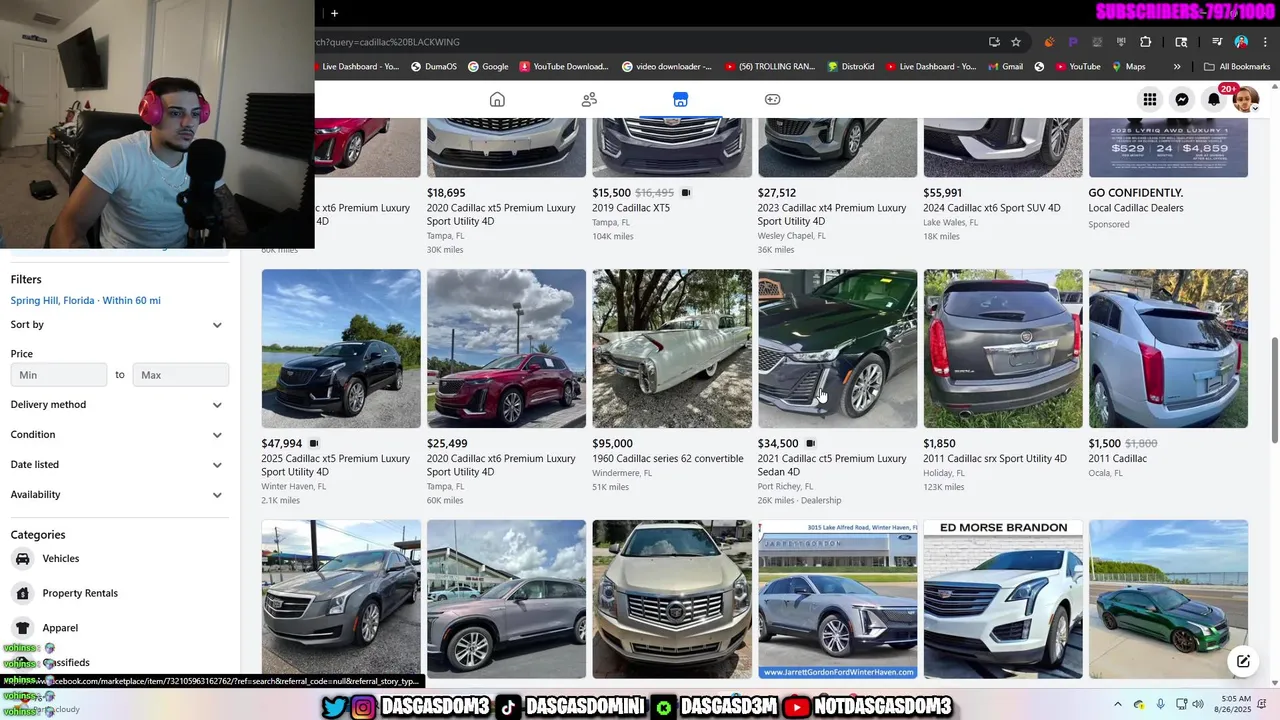Open the 2021 Cadillac ct5 $34,500 listing photo
Image resolution: width=1280 pixels, height=720 pixels.
pyautogui.click(x=837, y=348)
